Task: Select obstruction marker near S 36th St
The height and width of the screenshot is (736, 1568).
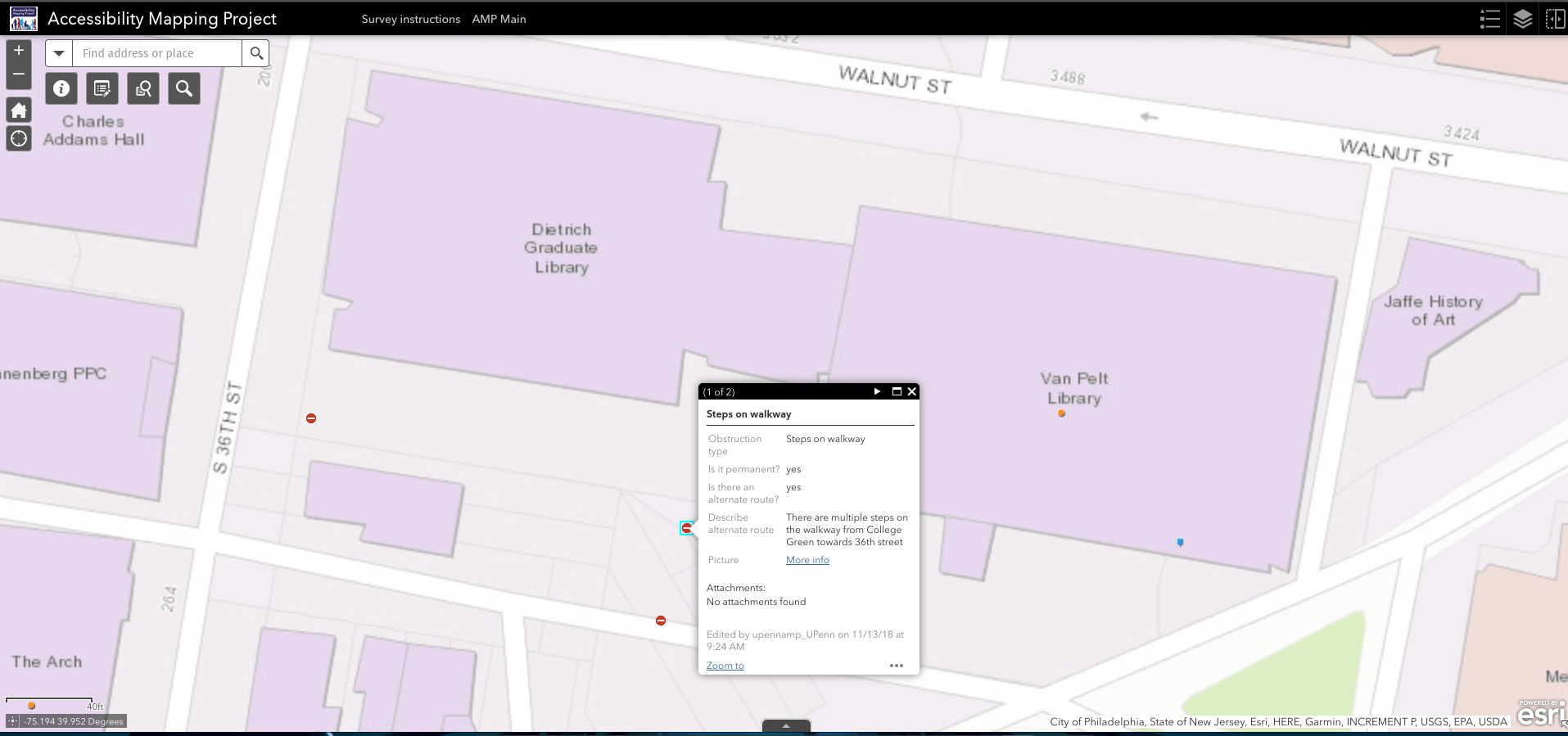Action: (x=311, y=418)
